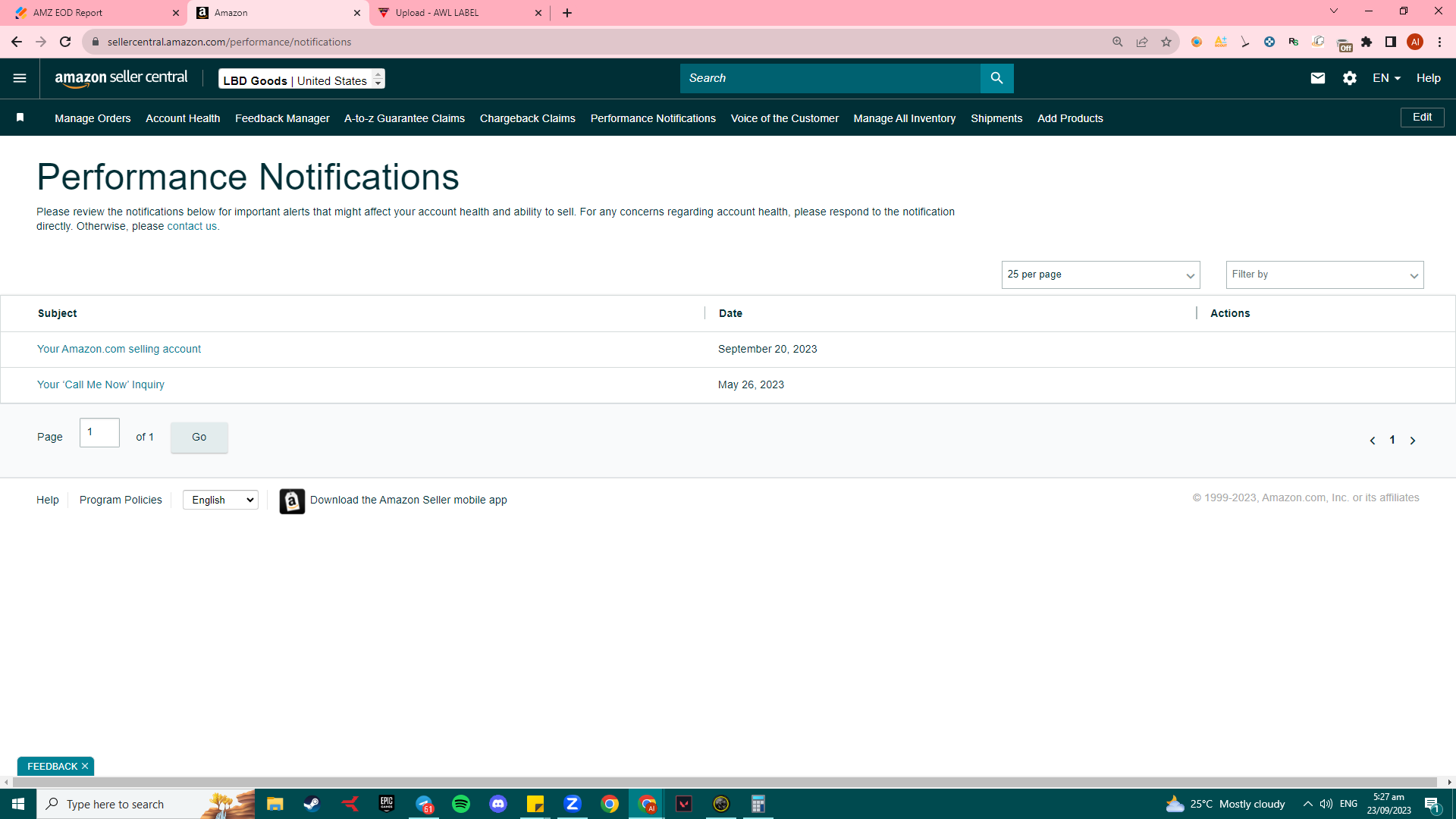
Task: Open Manage Orders in navigation bar
Action: [x=93, y=118]
